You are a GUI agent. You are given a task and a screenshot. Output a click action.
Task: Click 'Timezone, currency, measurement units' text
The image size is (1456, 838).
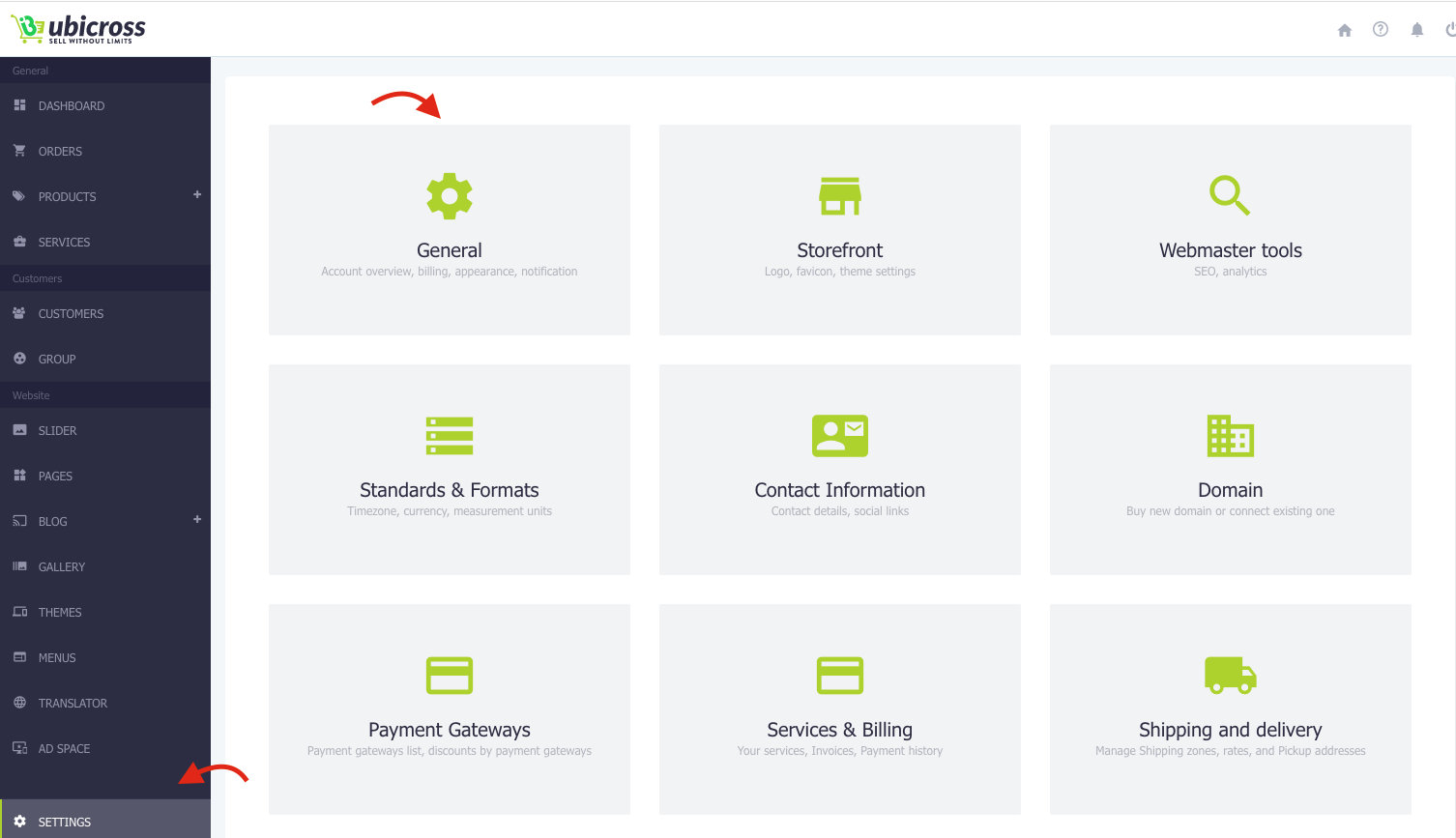pyautogui.click(x=450, y=511)
